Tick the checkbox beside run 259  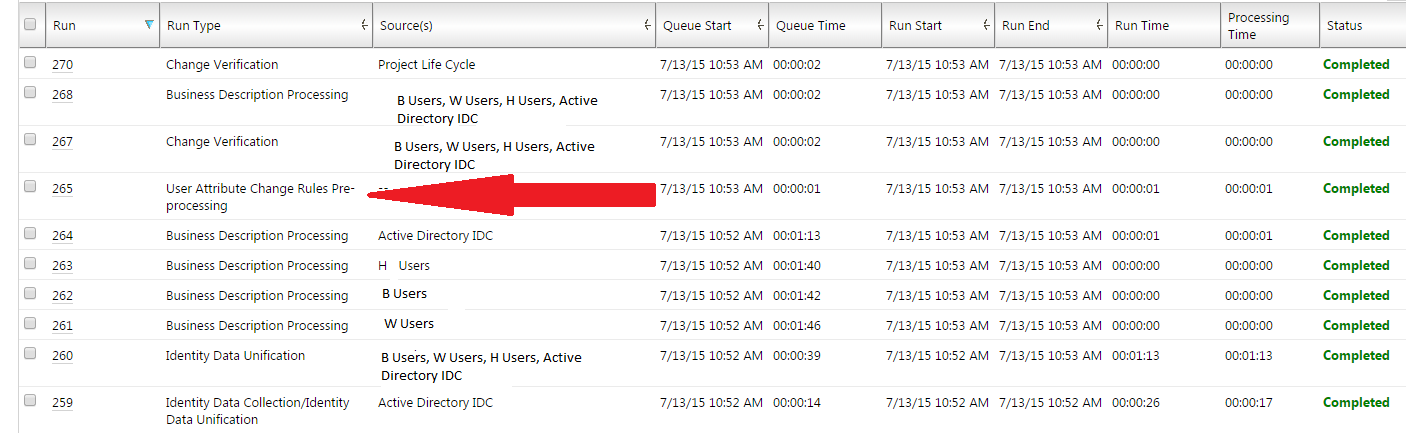[30, 400]
